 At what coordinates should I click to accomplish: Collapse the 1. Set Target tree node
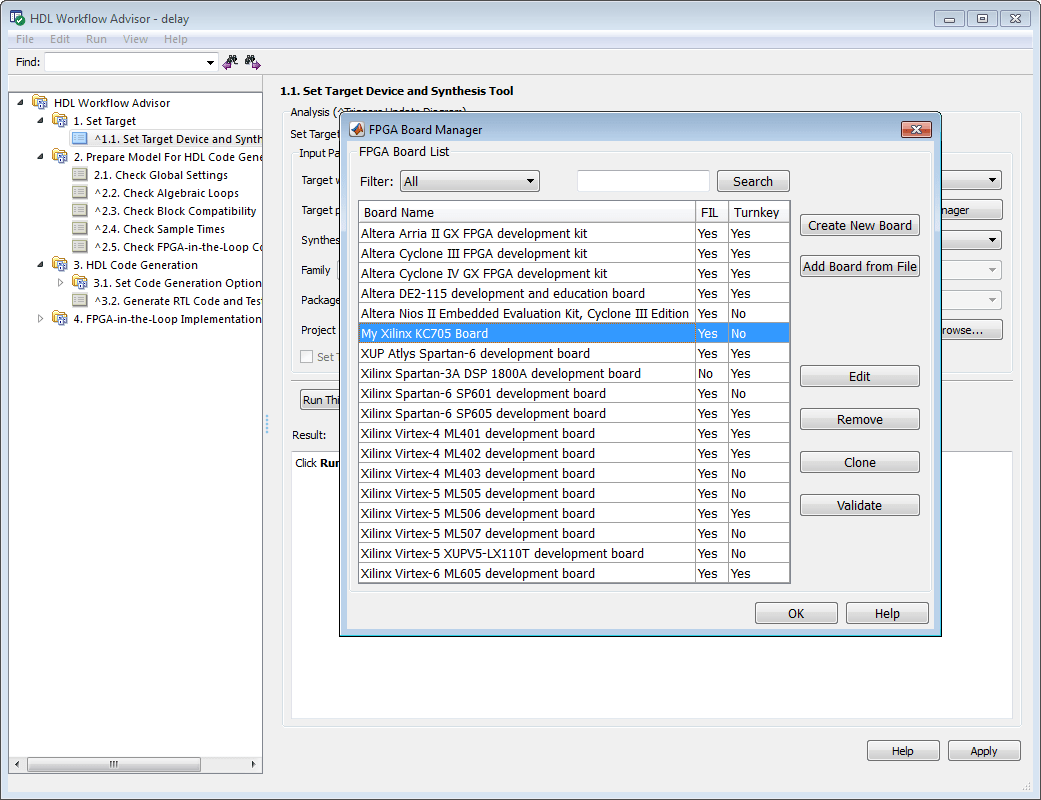coord(40,120)
